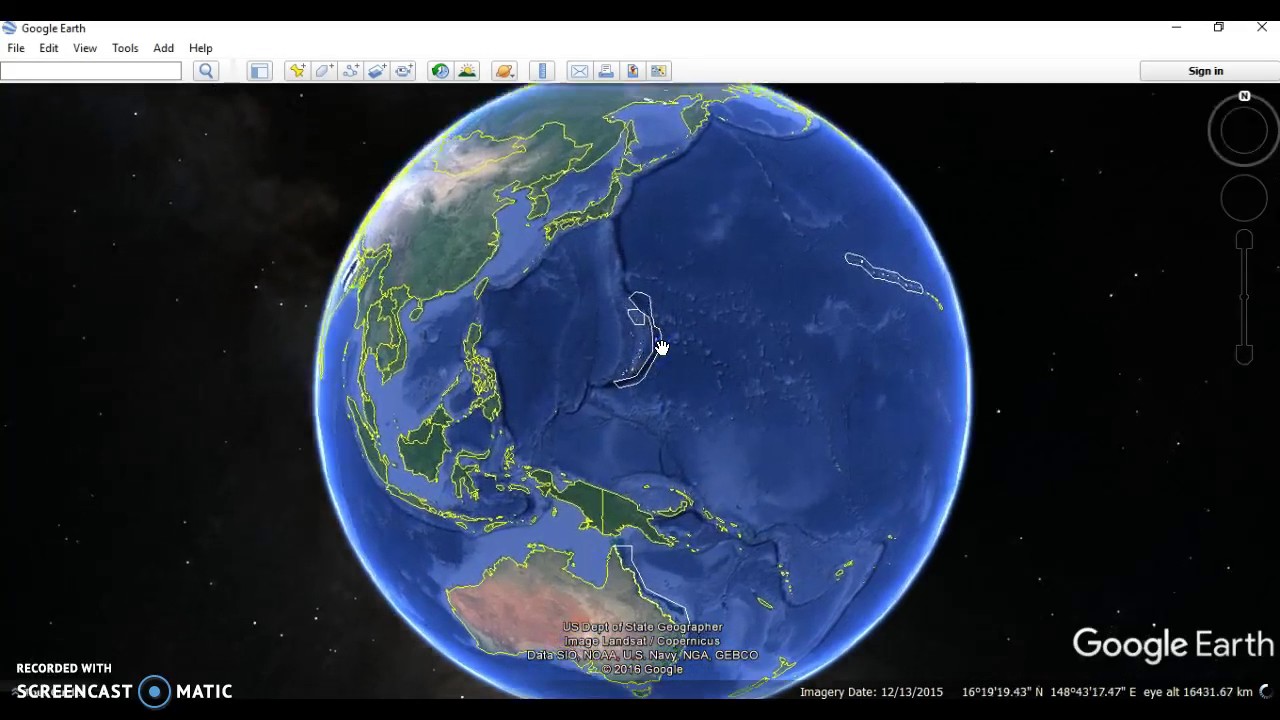Click the N north compass marker
The height and width of the screenshot is (720, 1280).
coord(1244,97)
